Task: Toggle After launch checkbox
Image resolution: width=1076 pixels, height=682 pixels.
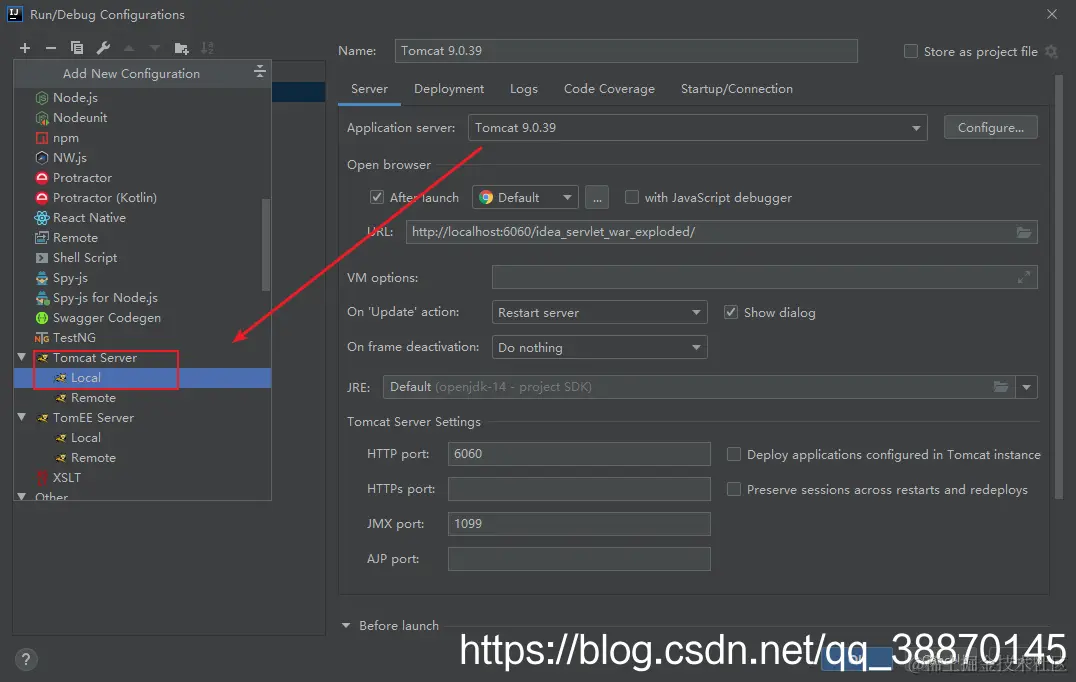Action: 377,198
